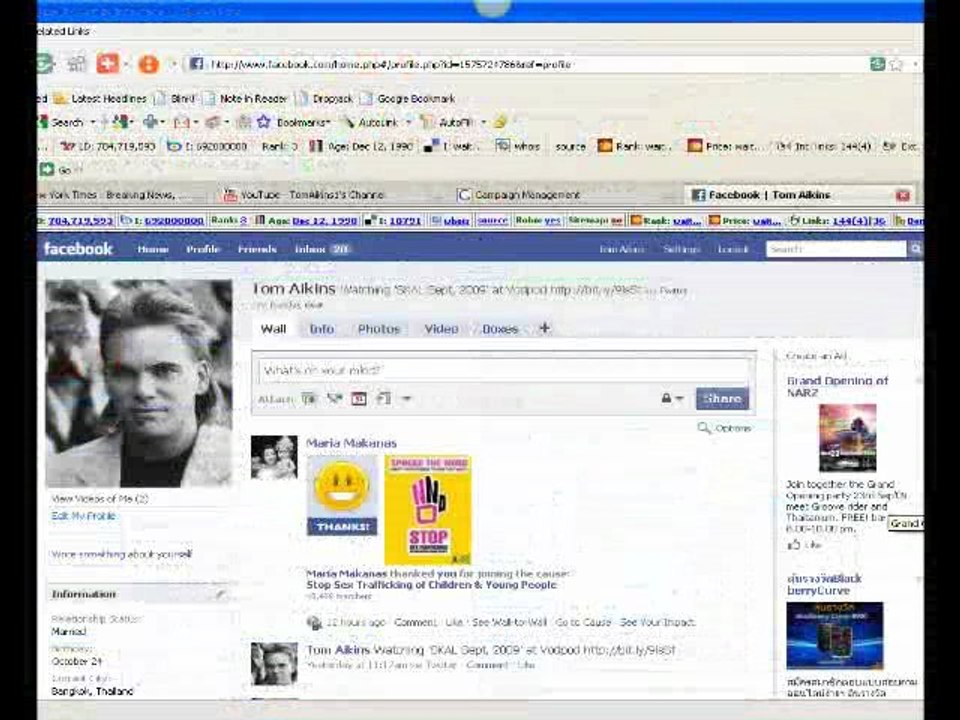
Task: Open Facebook Inbox
Action: click(x=321, y=249)
